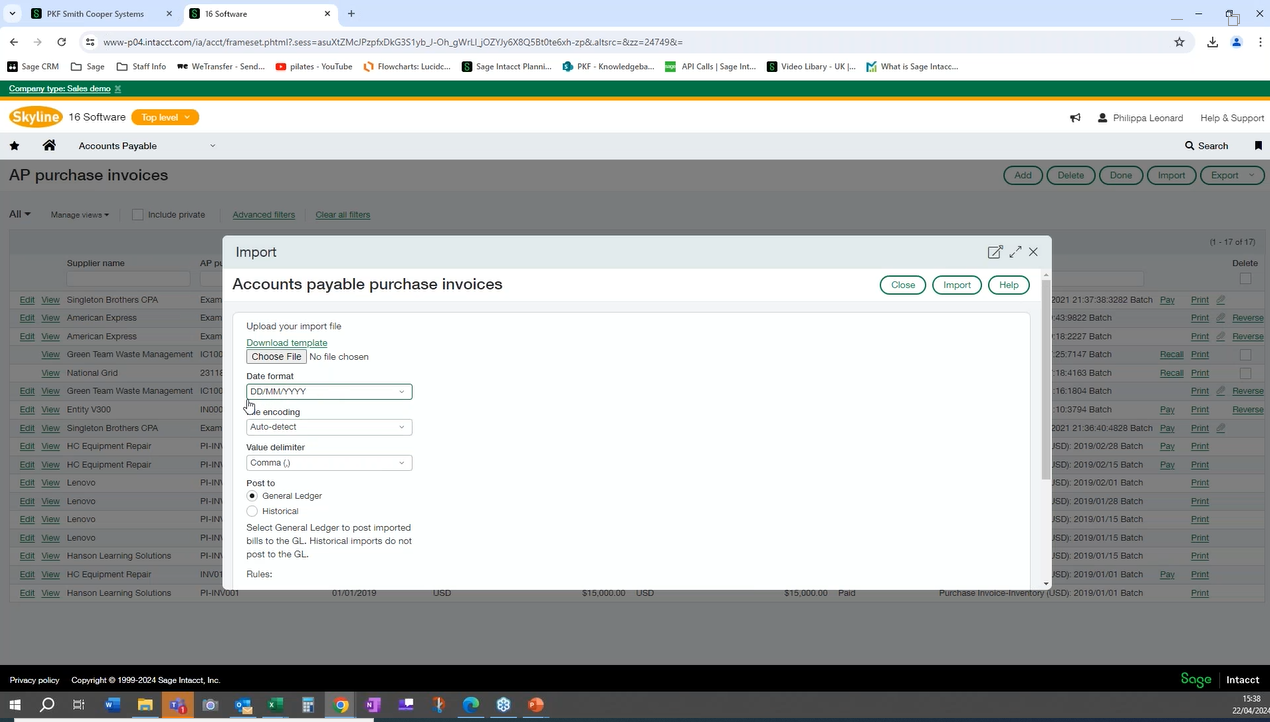Click the Advanced filters link
Image resolution: width=1270 pixels, height=722 pixels.
[264, 215]
